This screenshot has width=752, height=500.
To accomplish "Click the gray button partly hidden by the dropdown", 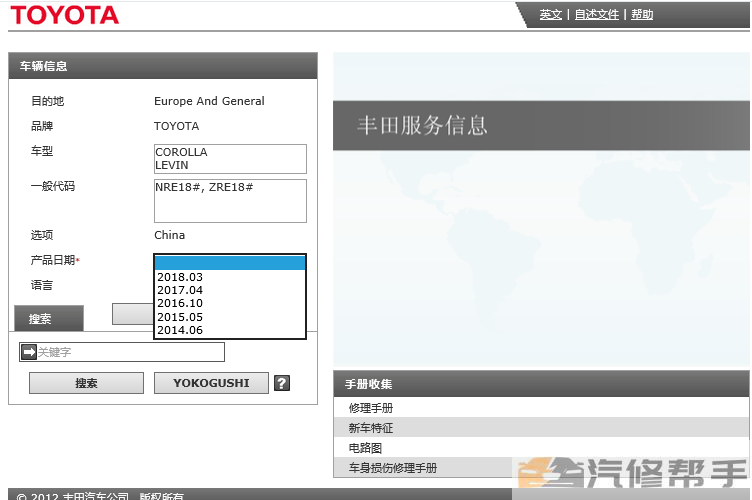I will 133,314.
